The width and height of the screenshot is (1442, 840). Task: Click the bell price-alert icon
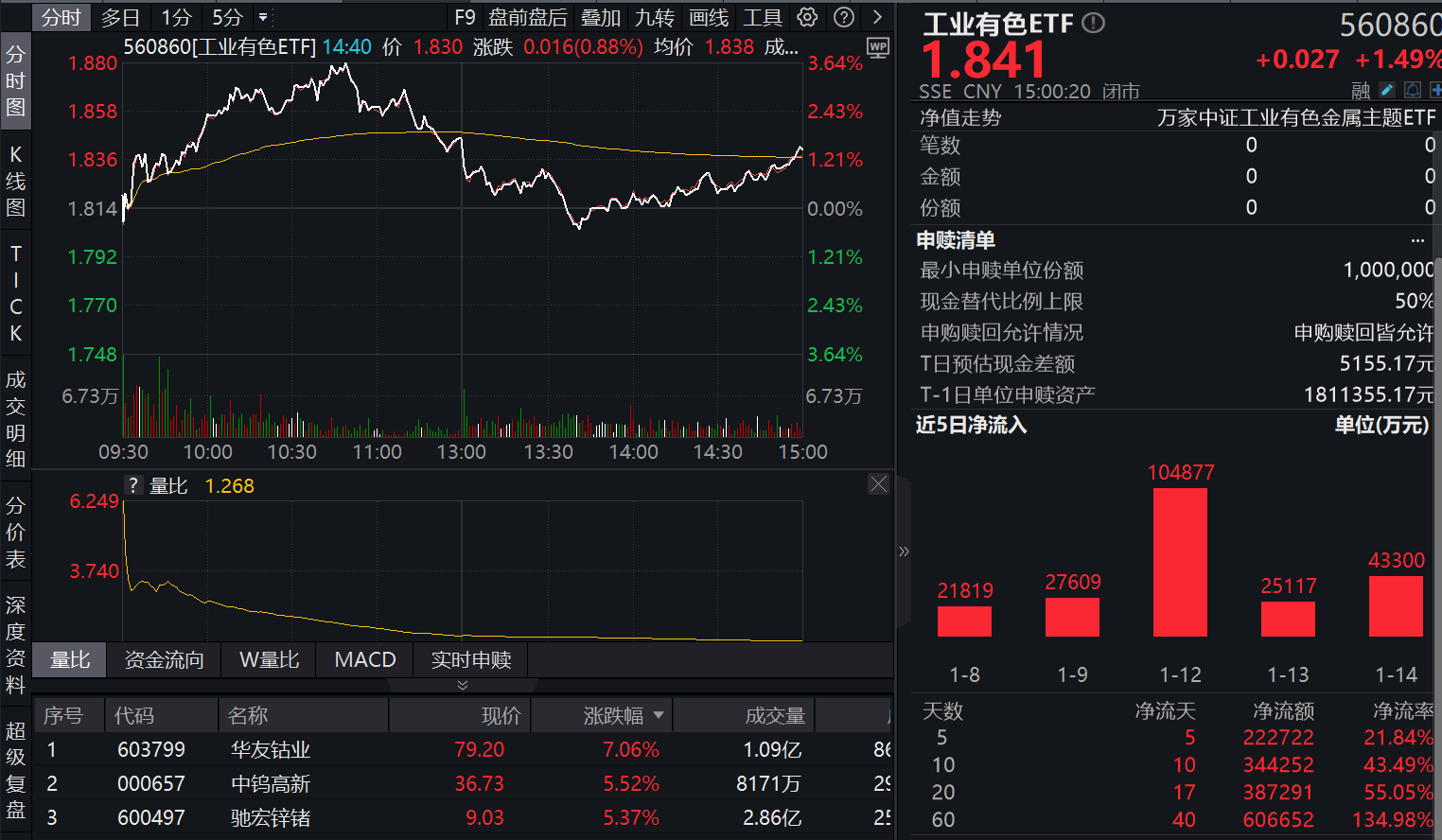1413,89
